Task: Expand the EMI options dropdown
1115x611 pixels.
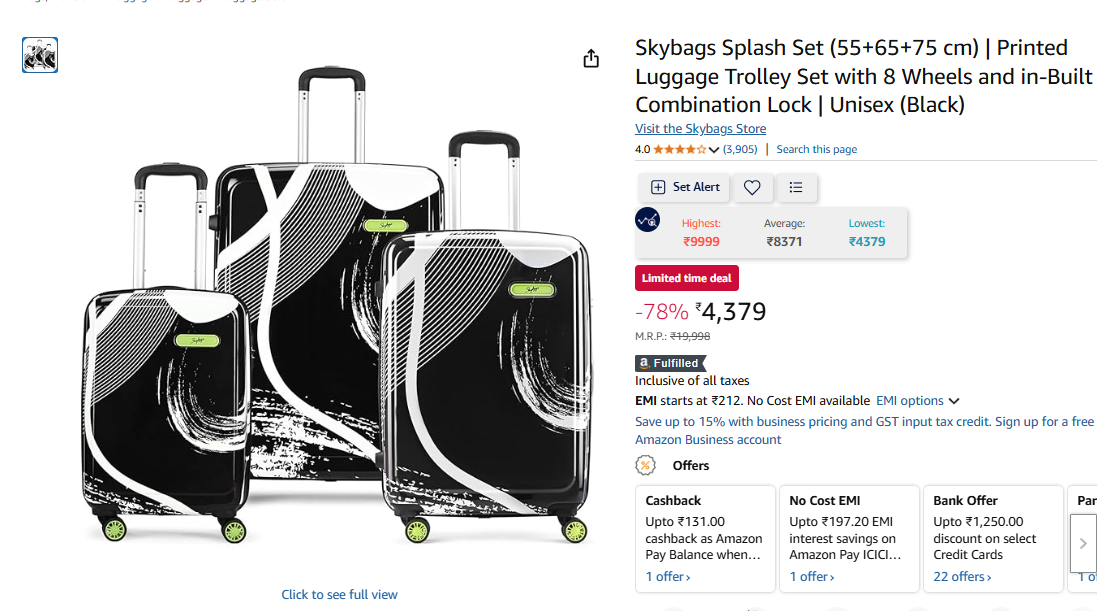Action: click(x=917, y=400)
